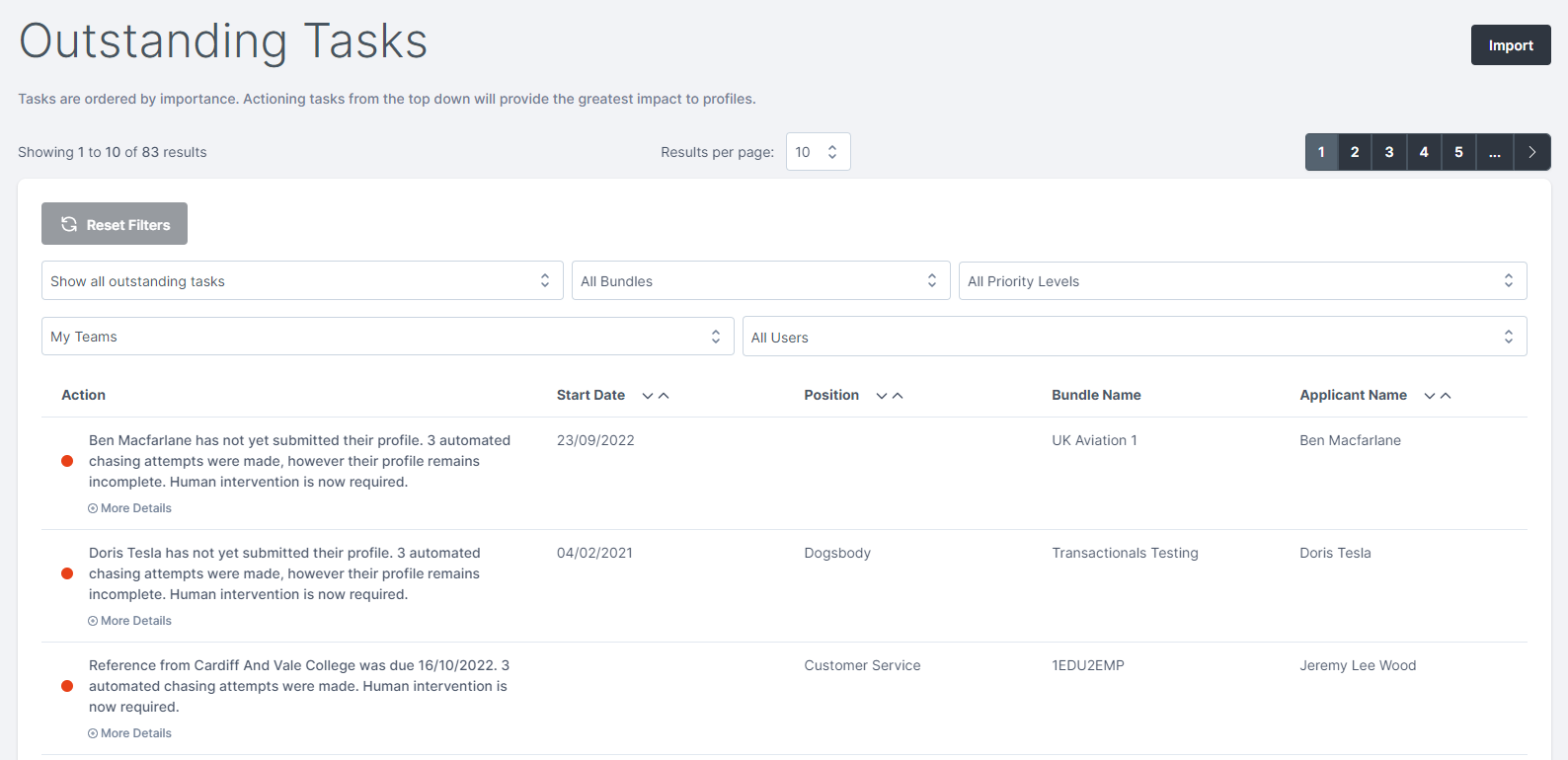Click the pagination ellipsis
Screen dimensions: 1568x760
pos(1495,152)
